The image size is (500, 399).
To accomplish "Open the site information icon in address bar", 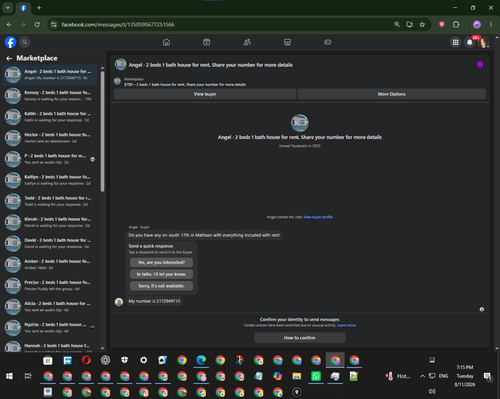I will pyautogui.click(x=54, y=25).
